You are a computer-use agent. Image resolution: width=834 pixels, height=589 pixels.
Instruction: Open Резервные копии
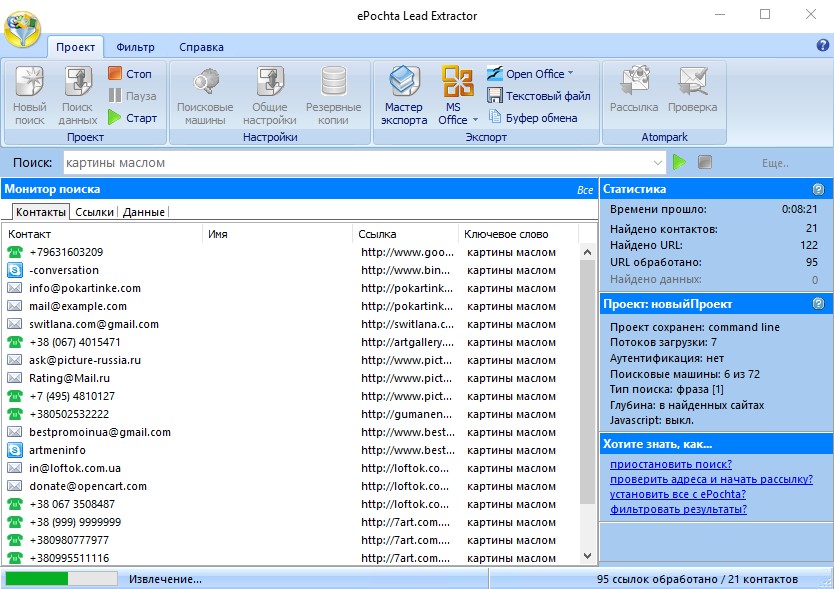pos(333,95)
